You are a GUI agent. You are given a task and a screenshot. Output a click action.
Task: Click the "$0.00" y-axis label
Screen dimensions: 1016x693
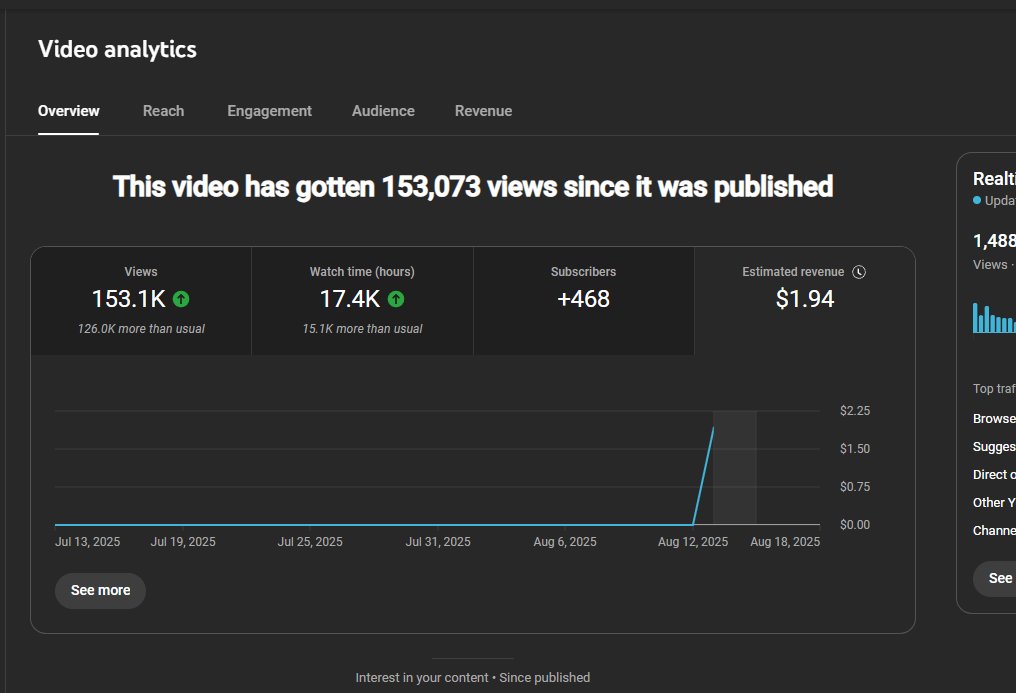click(855, 525)
